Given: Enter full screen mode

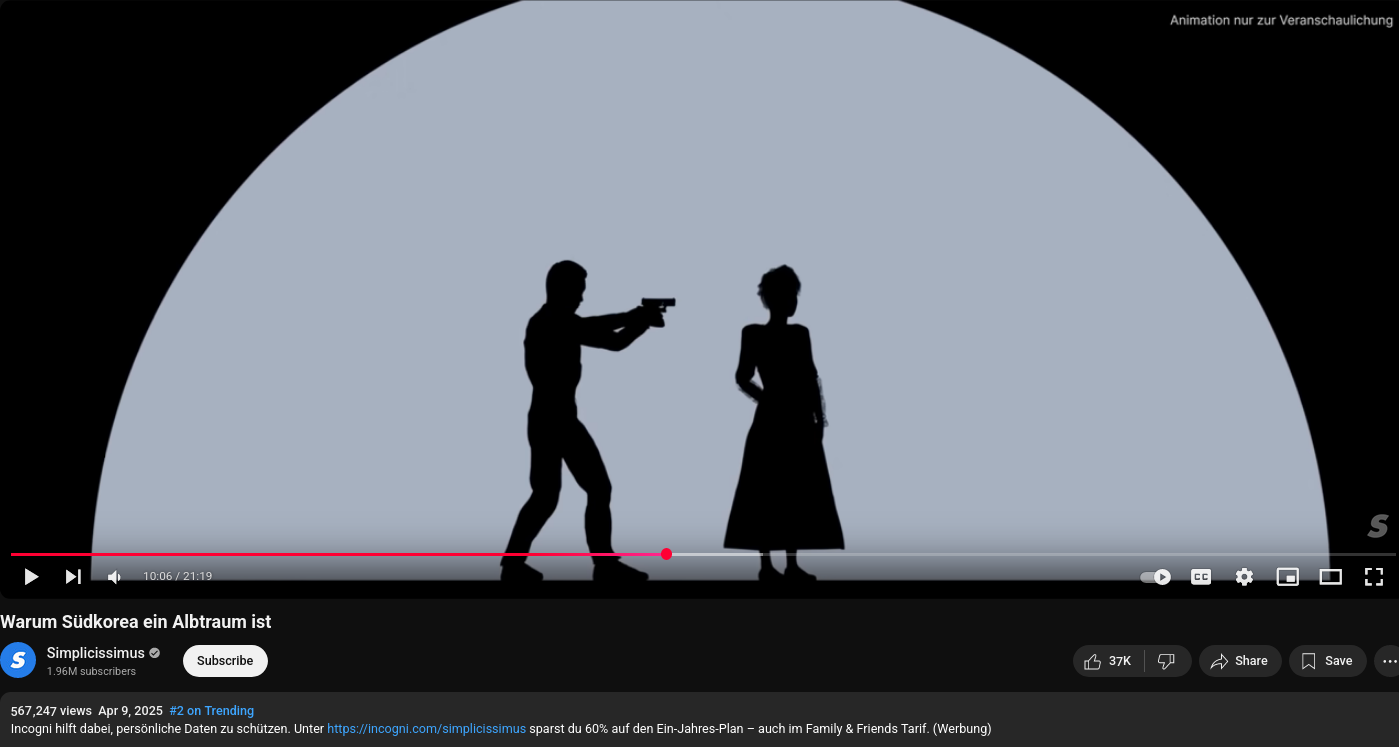Looking at the screenshot, I should (1374, 577).
